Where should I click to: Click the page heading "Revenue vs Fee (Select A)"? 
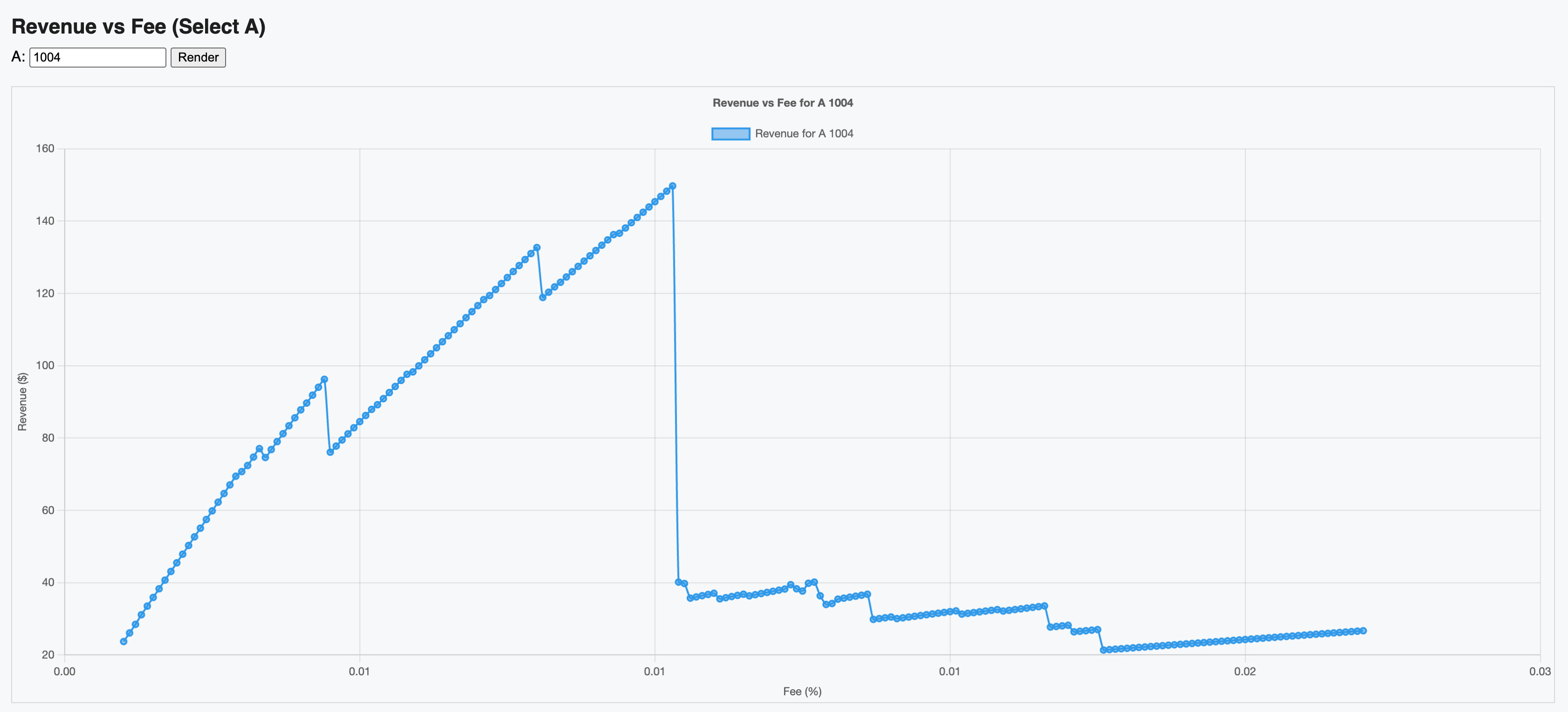pos(138,27)
